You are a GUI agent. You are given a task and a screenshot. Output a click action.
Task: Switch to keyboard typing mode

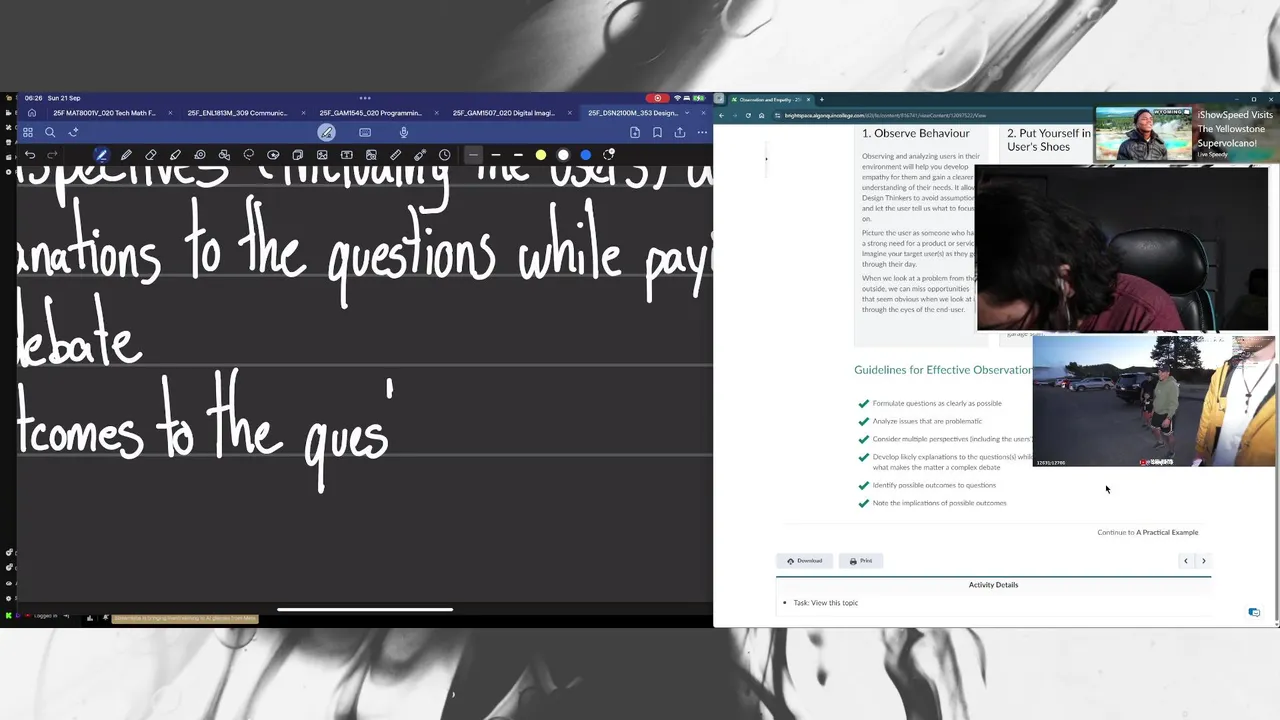(x=365, y=132)
